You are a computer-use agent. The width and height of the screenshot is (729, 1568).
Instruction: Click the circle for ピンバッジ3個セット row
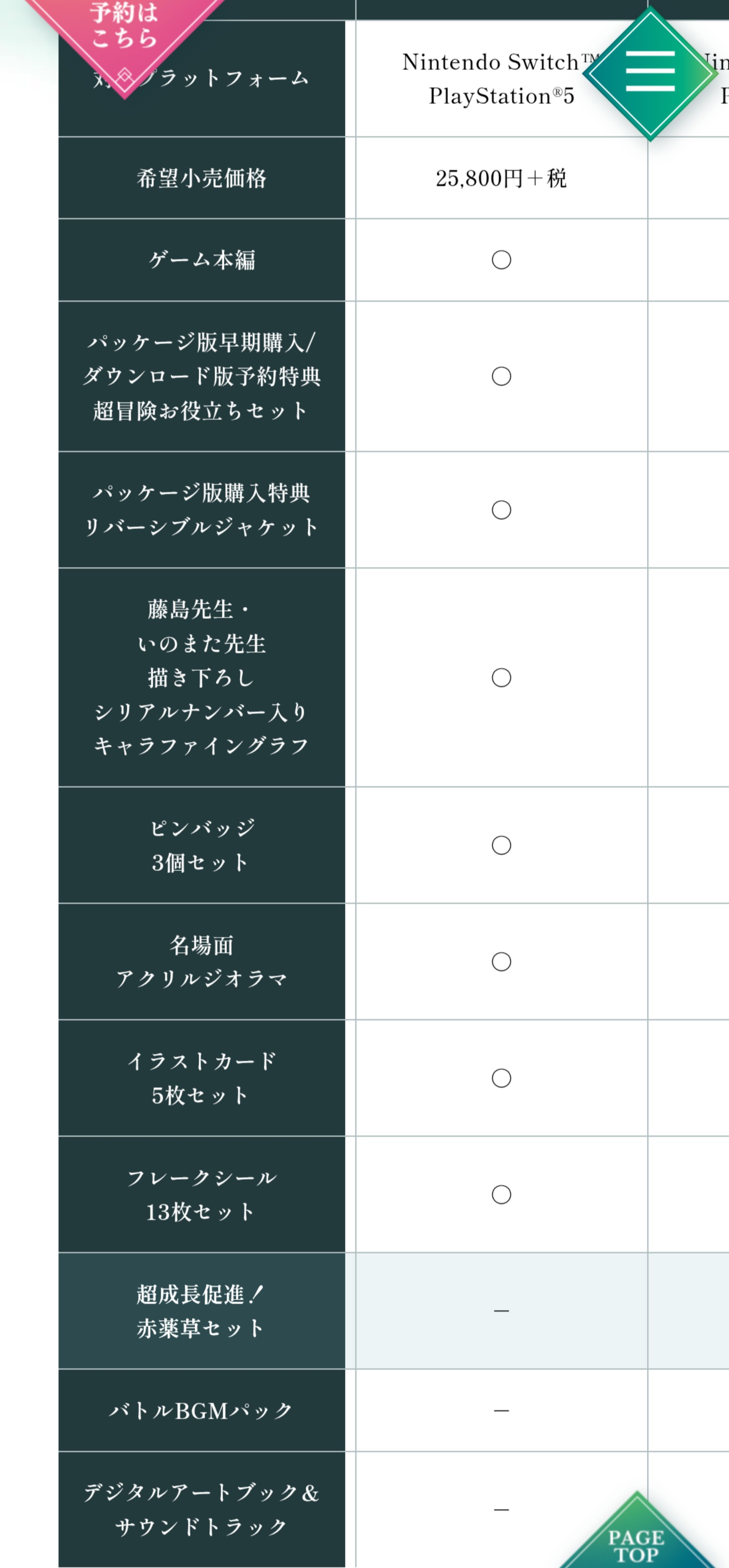coord(502,845)
